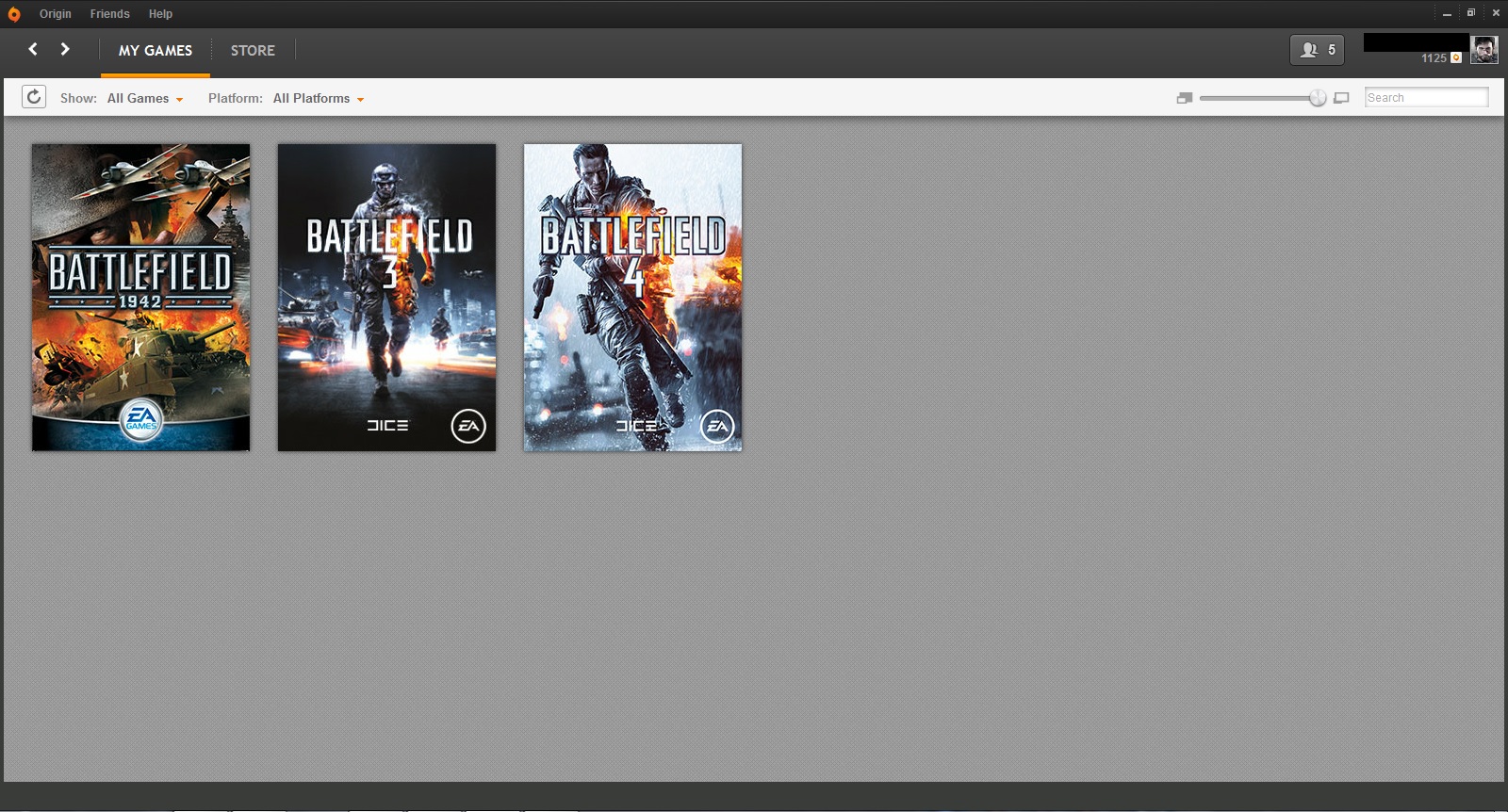
Task: Switch to the STORE tab
Action: click(x=253, y=51)
